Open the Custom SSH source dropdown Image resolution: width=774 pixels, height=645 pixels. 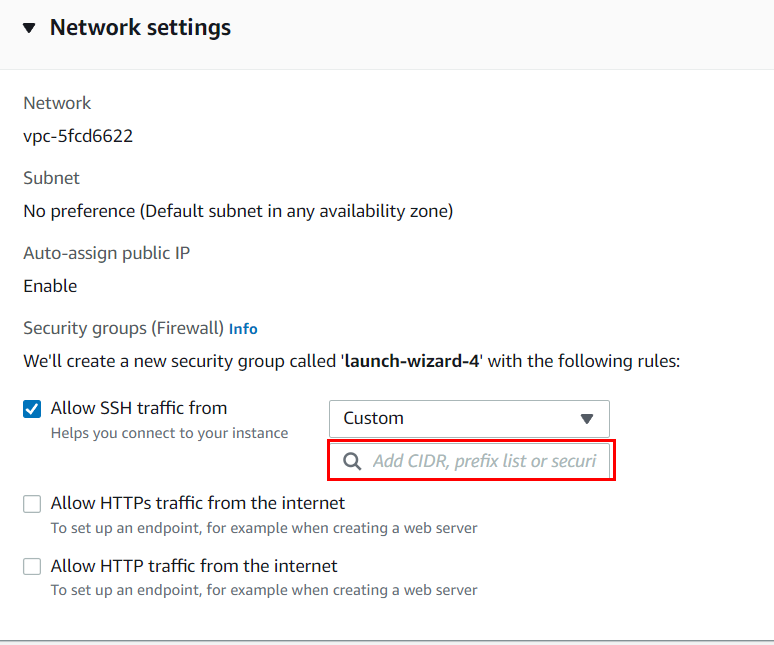pyautogui.click(x=468, y=418)
